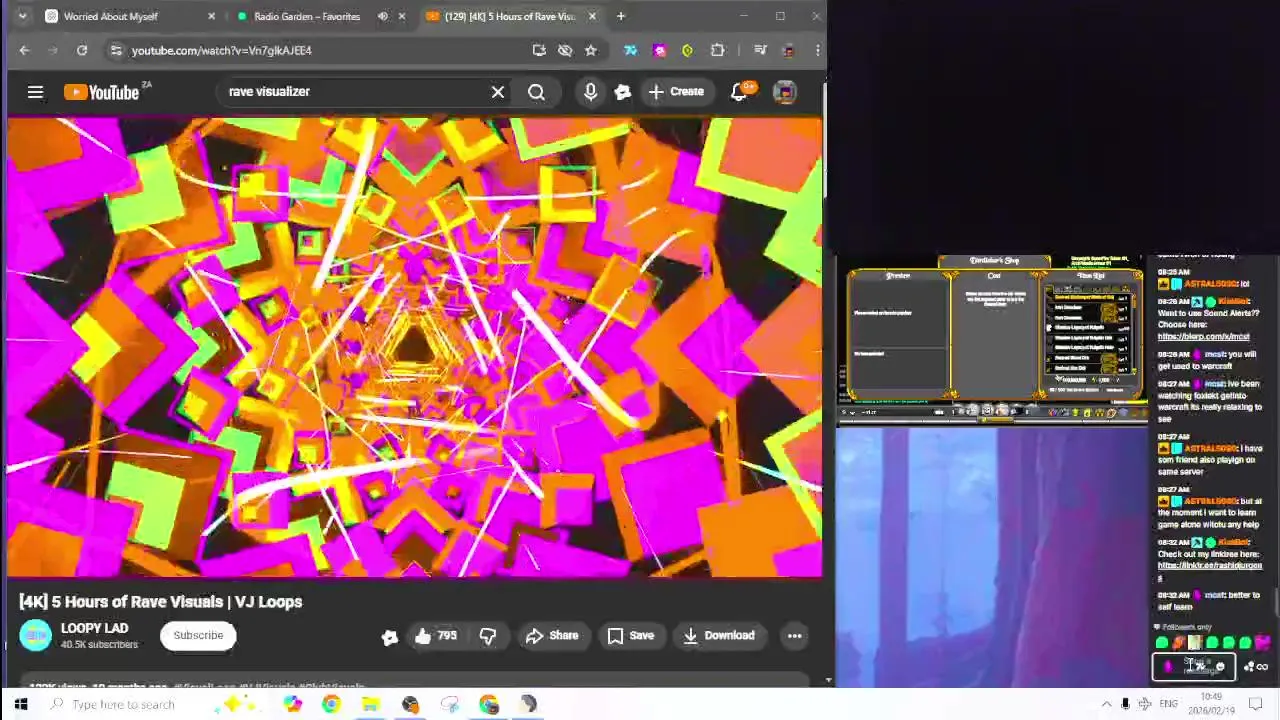This screenshot has height=720, width=1280.
Task: Click the crossed-eye tracking protection icon
Action: pyautogui.click(x=565, y=50)
